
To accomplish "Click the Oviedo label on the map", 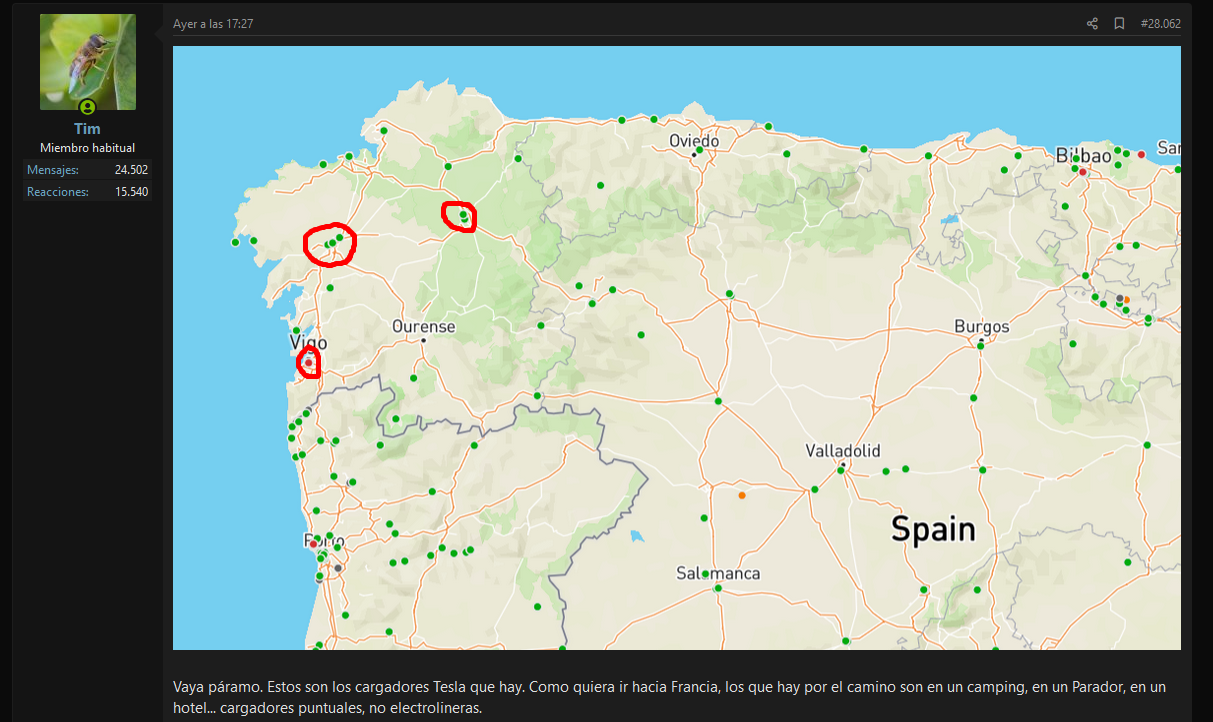I will pyautogui.click(x=694, y=141).
